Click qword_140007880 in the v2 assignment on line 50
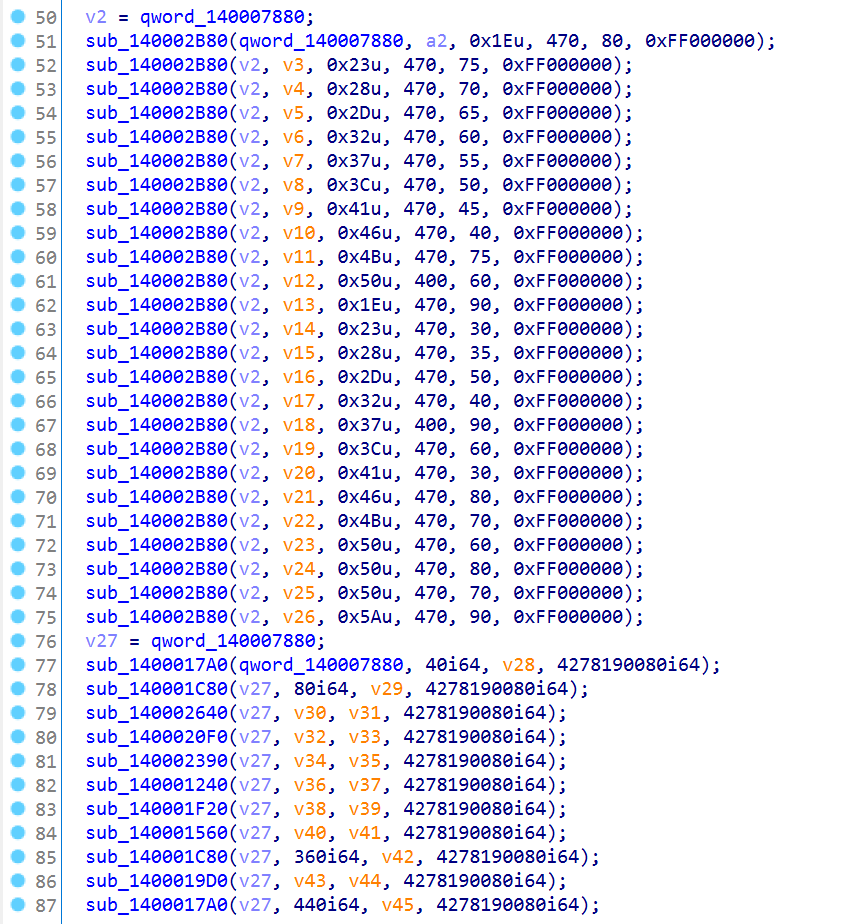The width and height of the screenshot is (848, 924). click(x=222, y=17)
